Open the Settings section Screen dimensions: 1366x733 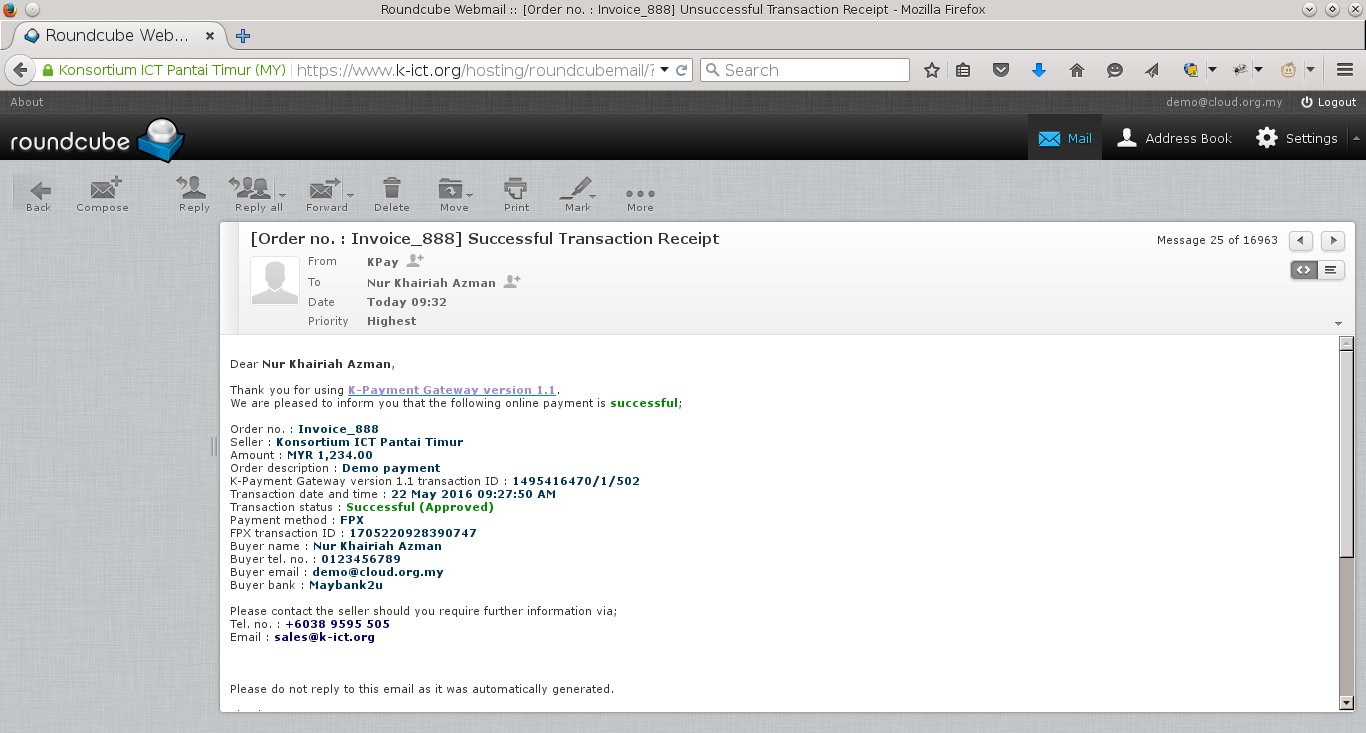click(1297, 138)
